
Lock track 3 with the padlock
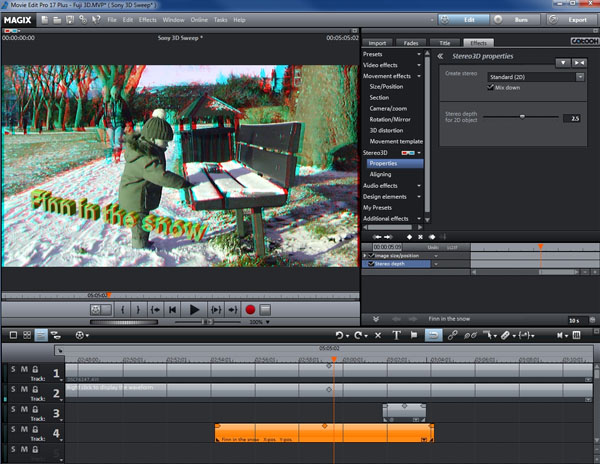(x=35, y=409)
